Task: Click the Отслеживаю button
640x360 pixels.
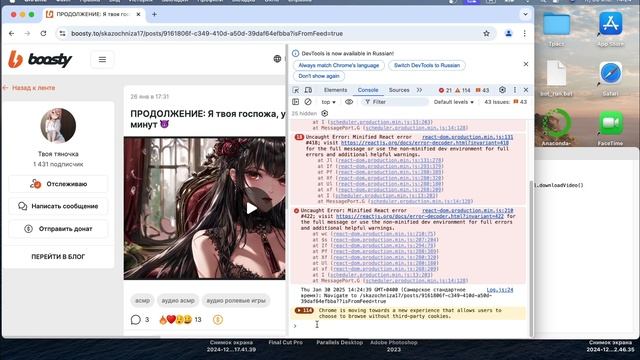Action: click(x=58, y=184)
